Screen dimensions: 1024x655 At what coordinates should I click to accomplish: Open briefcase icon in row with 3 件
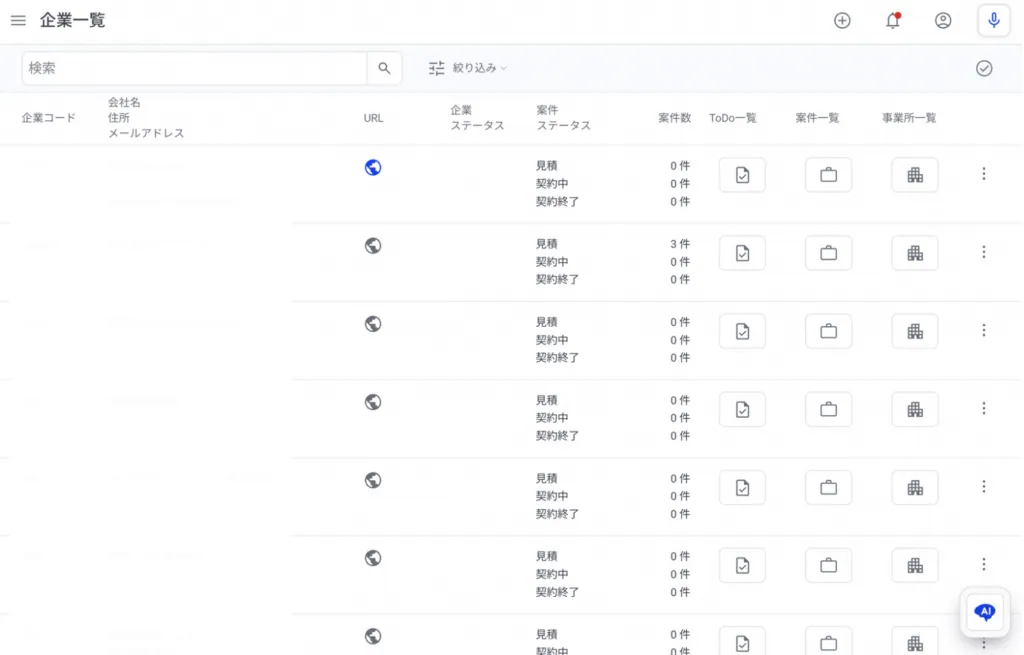point(828,253)
